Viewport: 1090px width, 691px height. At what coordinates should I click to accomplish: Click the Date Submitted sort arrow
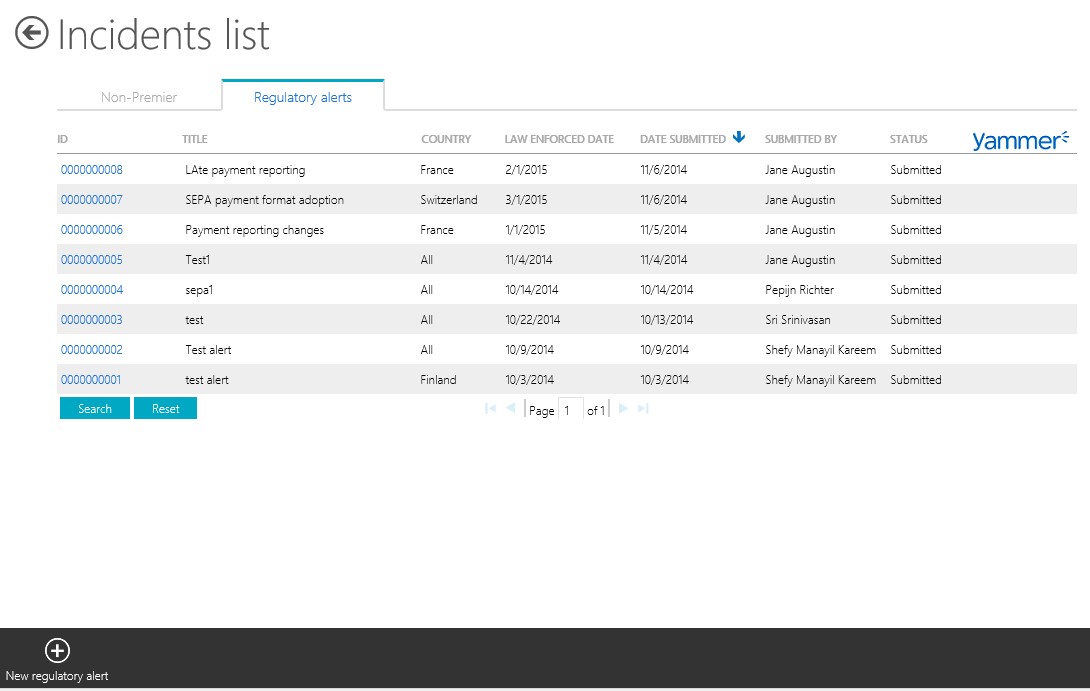[x=739, y=138]
